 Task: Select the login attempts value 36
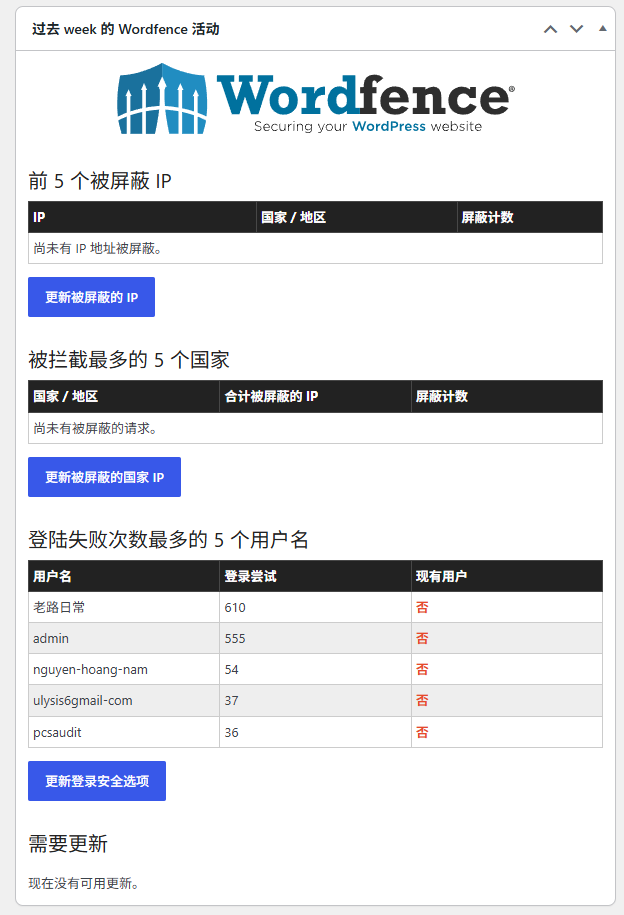coord(232,732)
